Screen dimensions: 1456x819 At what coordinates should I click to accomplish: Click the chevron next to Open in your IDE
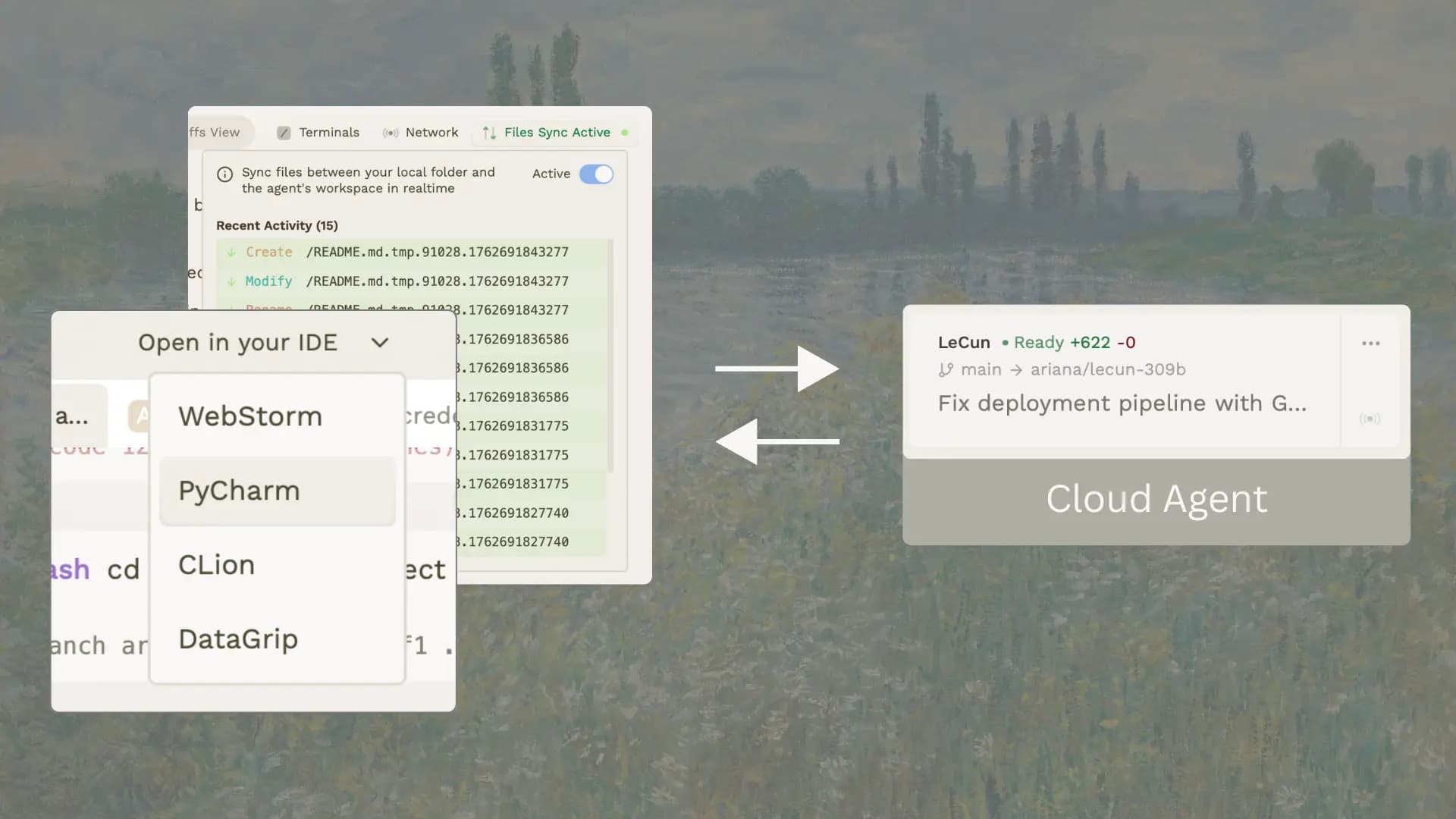pyautogui.click(x=380, y=343)
